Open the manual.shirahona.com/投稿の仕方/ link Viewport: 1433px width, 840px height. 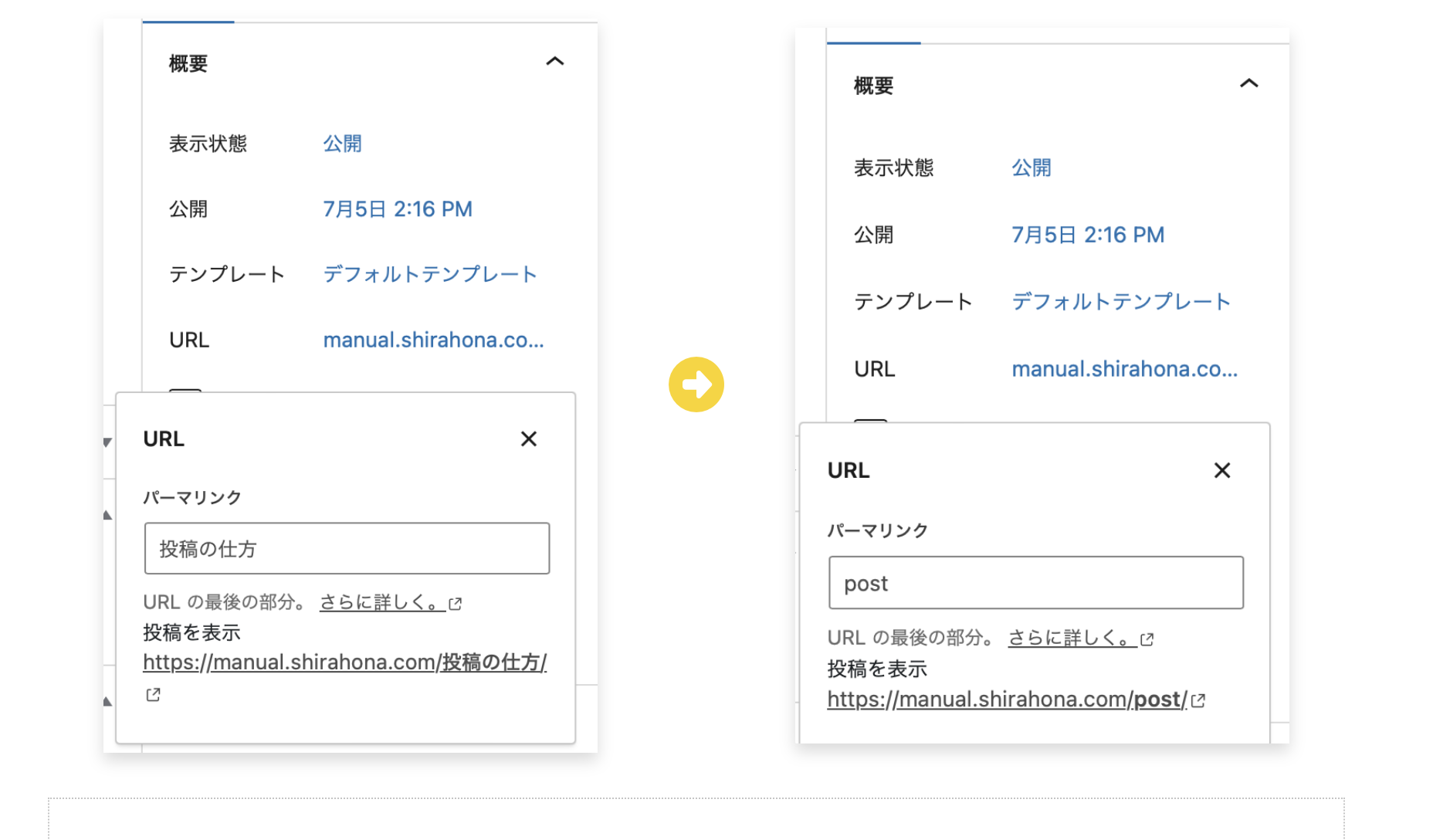(344, 662)
